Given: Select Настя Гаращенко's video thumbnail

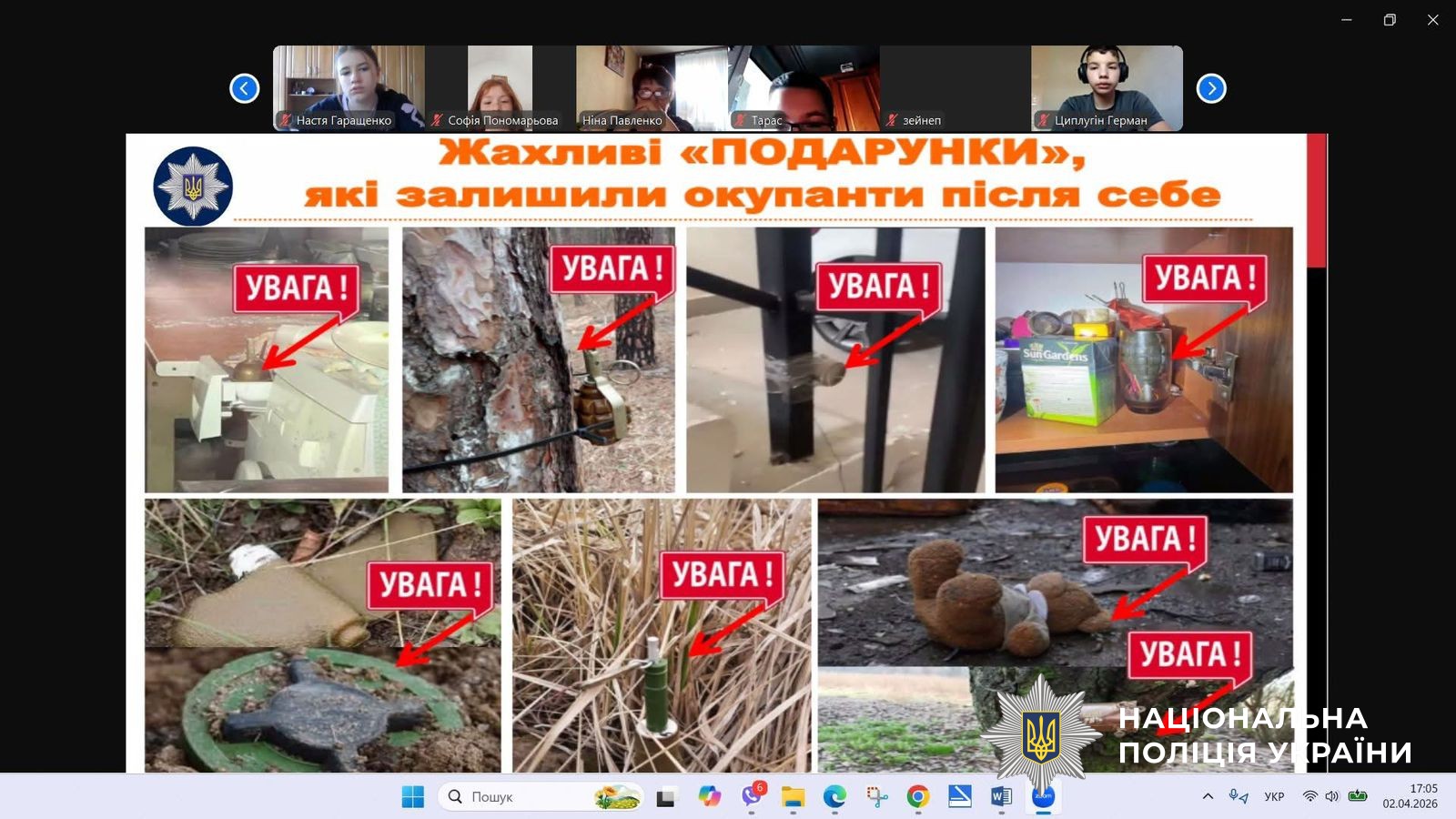Looking at the screenshot, I should pos(349,87).
